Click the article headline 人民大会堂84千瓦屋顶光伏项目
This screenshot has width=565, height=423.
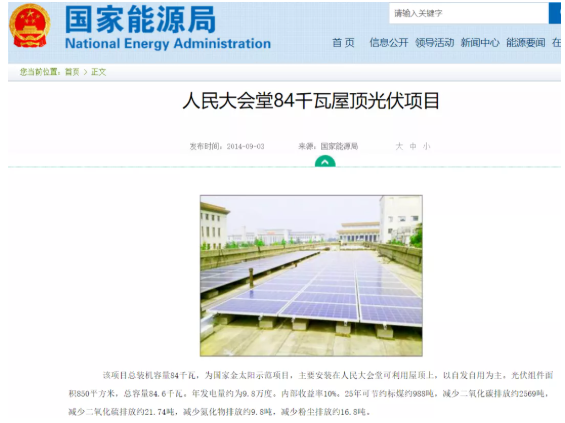(311, 101)
